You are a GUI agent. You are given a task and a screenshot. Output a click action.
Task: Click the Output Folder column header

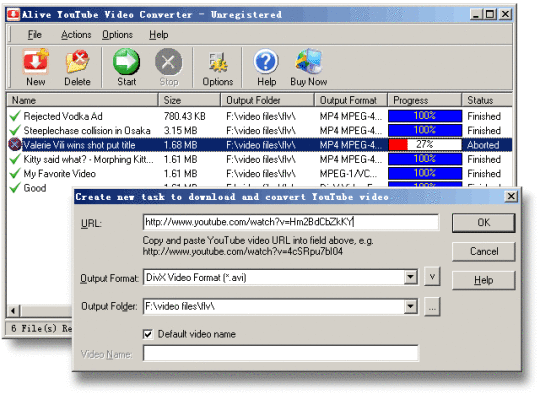tap(267, 100)
